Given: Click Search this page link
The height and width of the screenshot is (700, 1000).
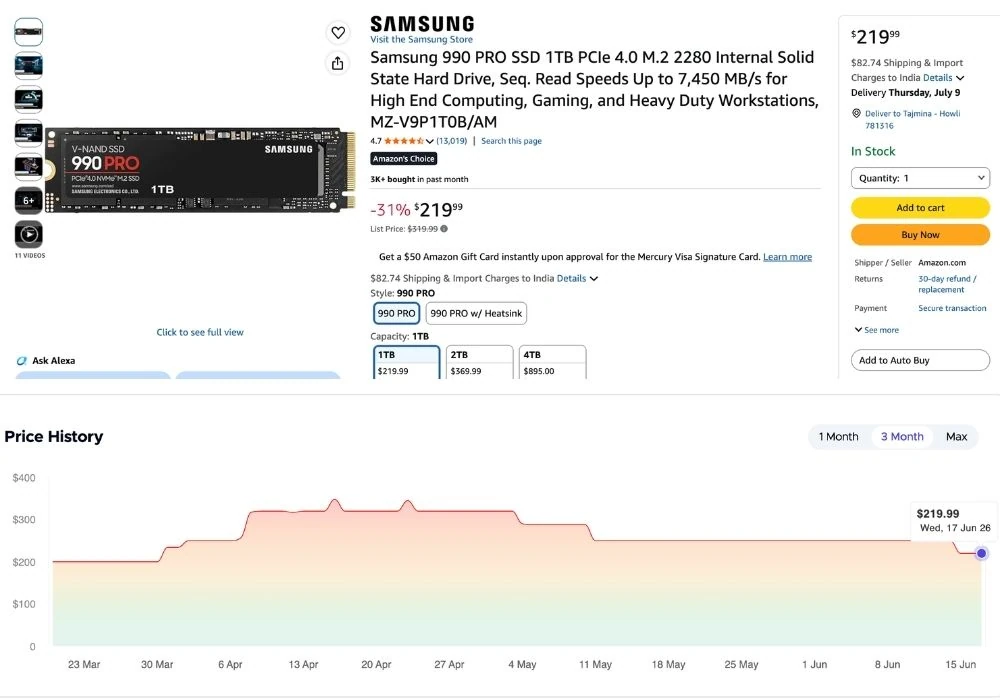Looking at the screenshot, I should [x=511, y=141].
